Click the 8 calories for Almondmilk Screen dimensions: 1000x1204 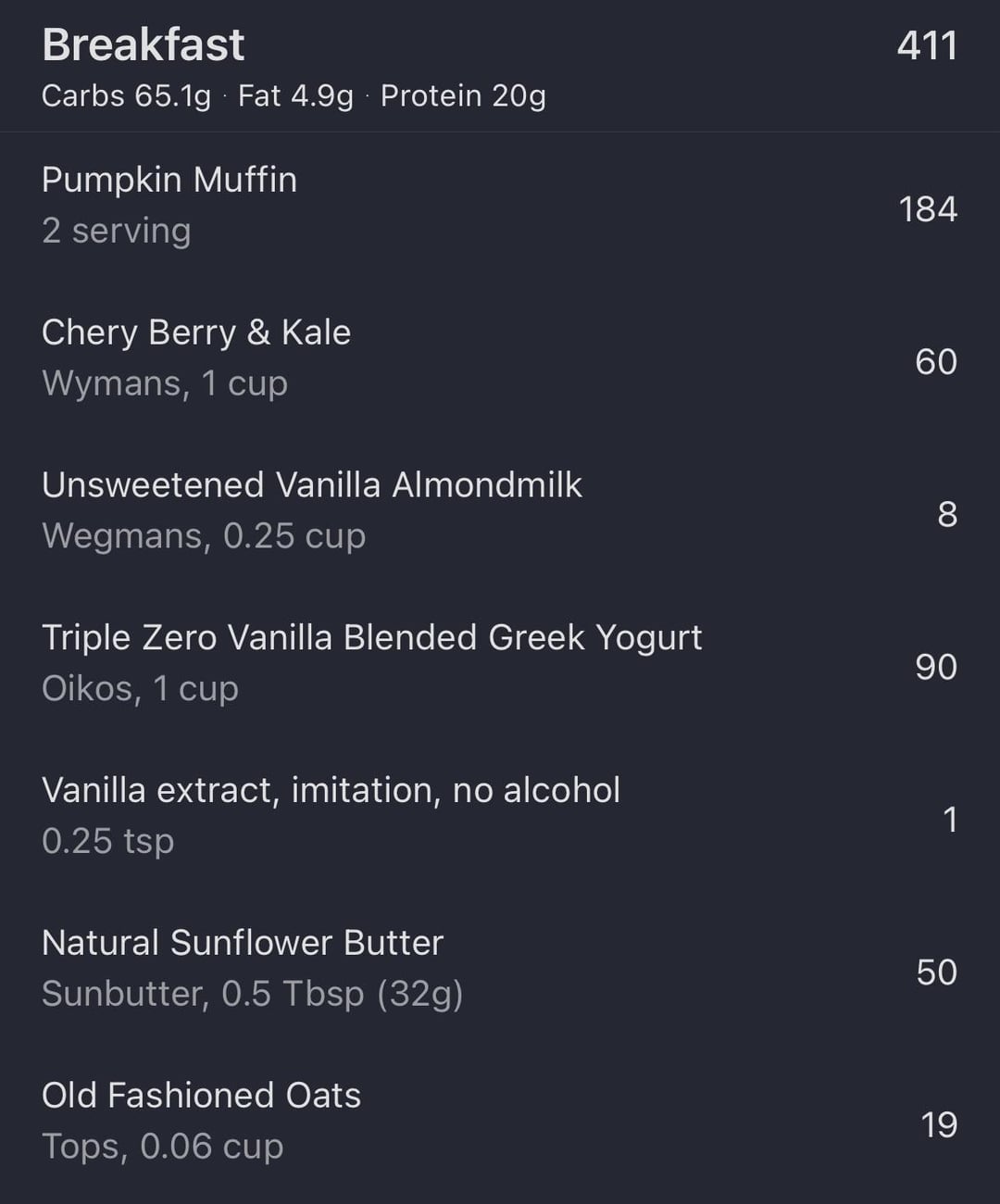[x=946, y=514]
